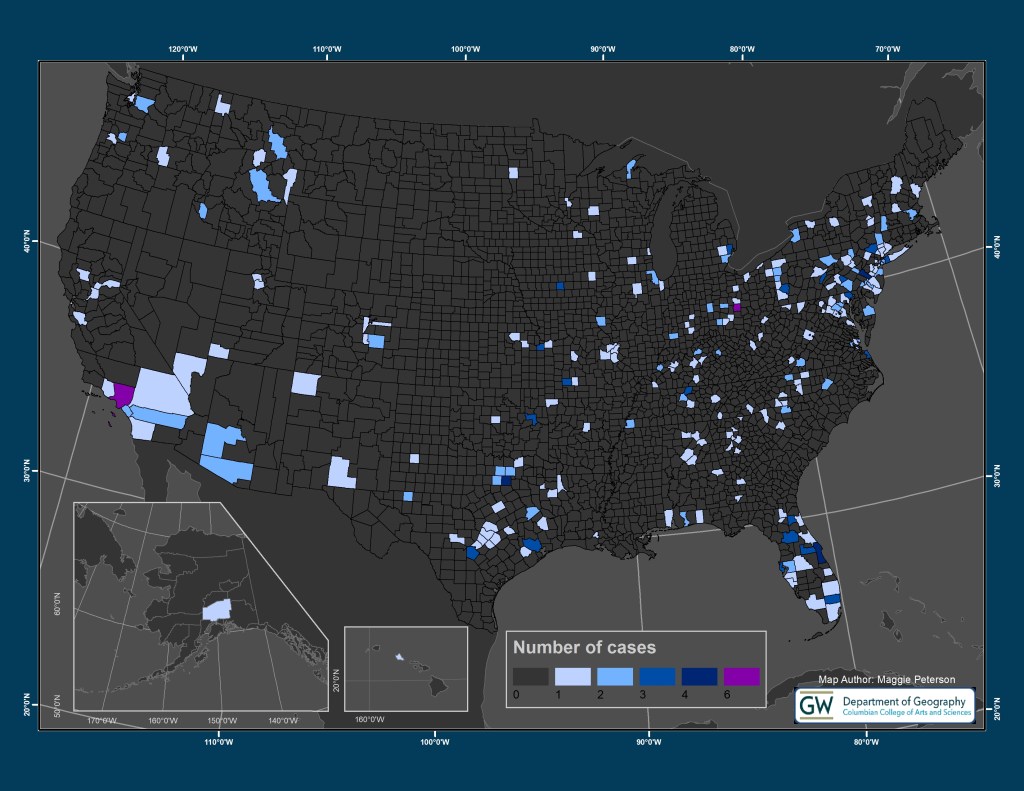Screen dimensions: 1024x791
Task: Click the highlighted borough in Alaska inset
Action: click(217, 609)
